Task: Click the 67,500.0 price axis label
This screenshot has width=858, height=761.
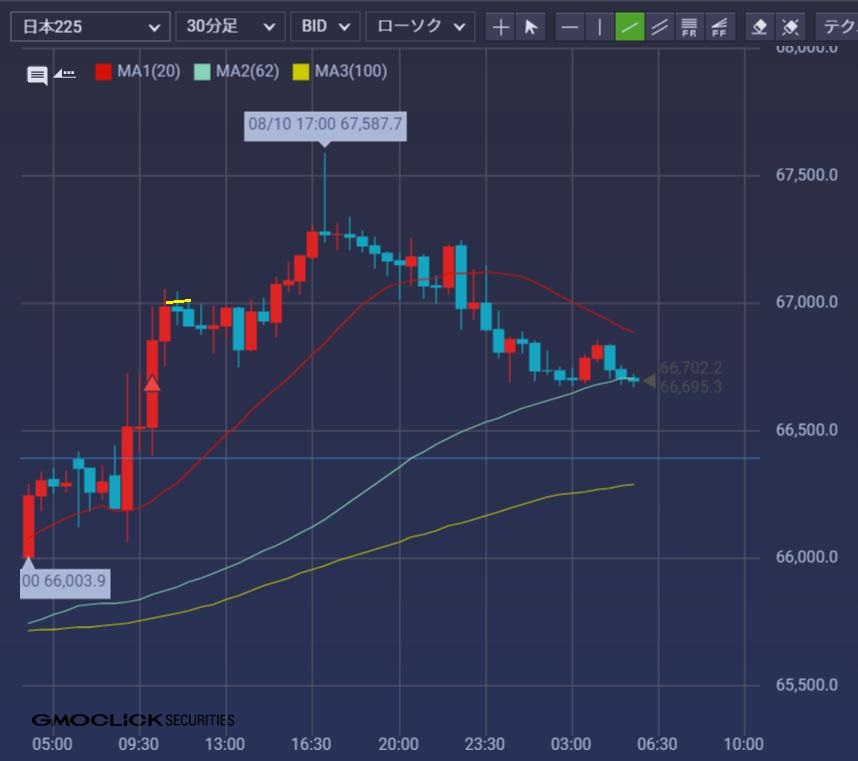Action: [x=807, y=175]
